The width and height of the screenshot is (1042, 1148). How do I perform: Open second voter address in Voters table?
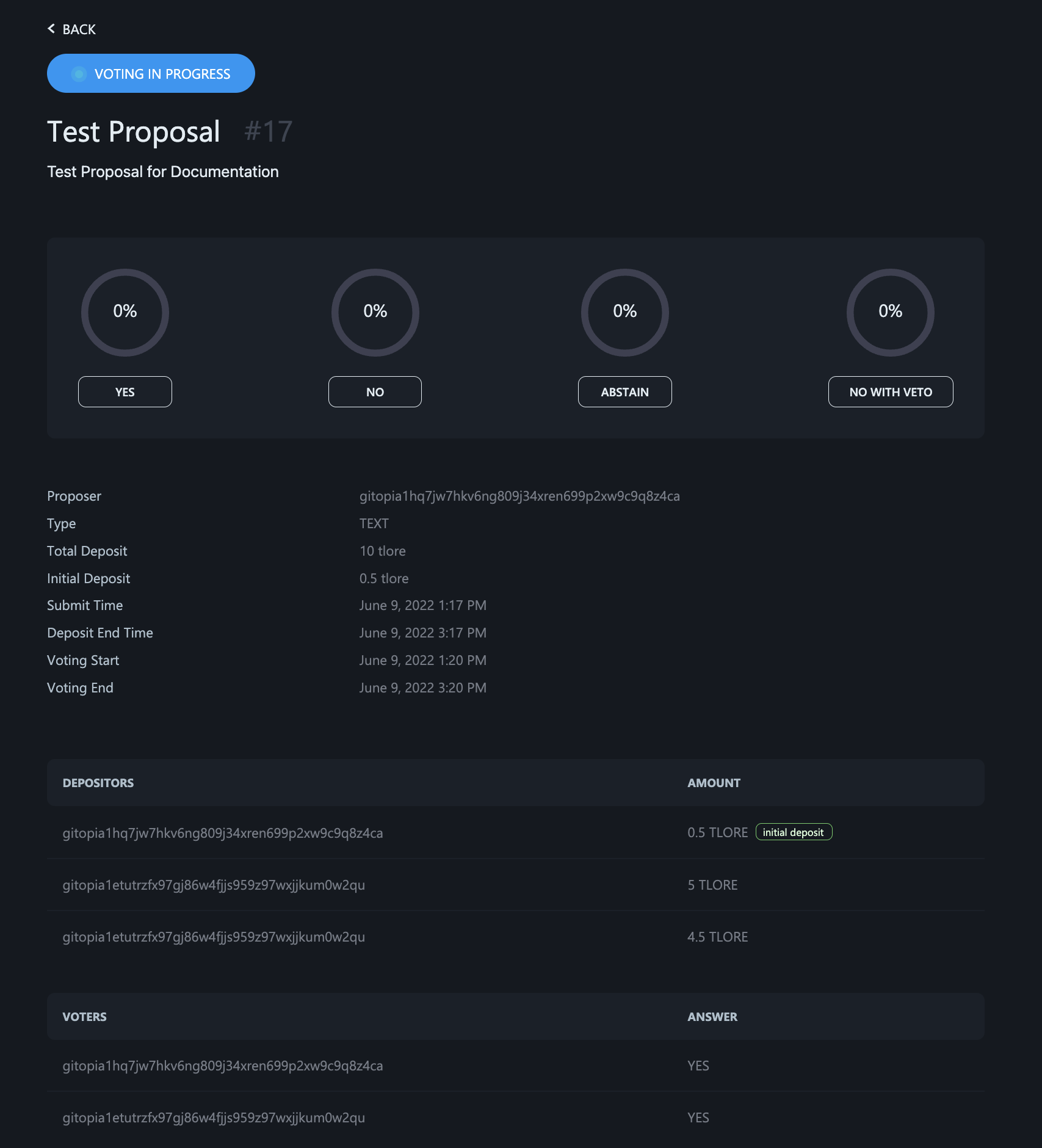click(214, 1117)
